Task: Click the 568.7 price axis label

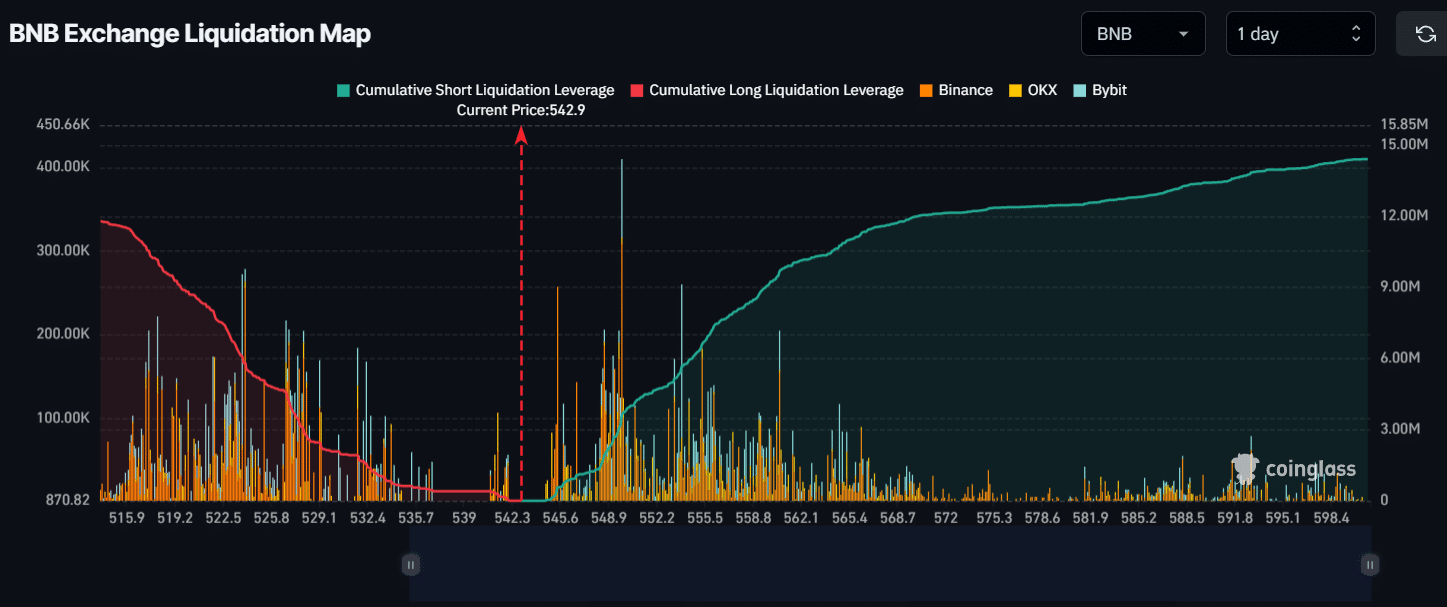Action: 897,518
